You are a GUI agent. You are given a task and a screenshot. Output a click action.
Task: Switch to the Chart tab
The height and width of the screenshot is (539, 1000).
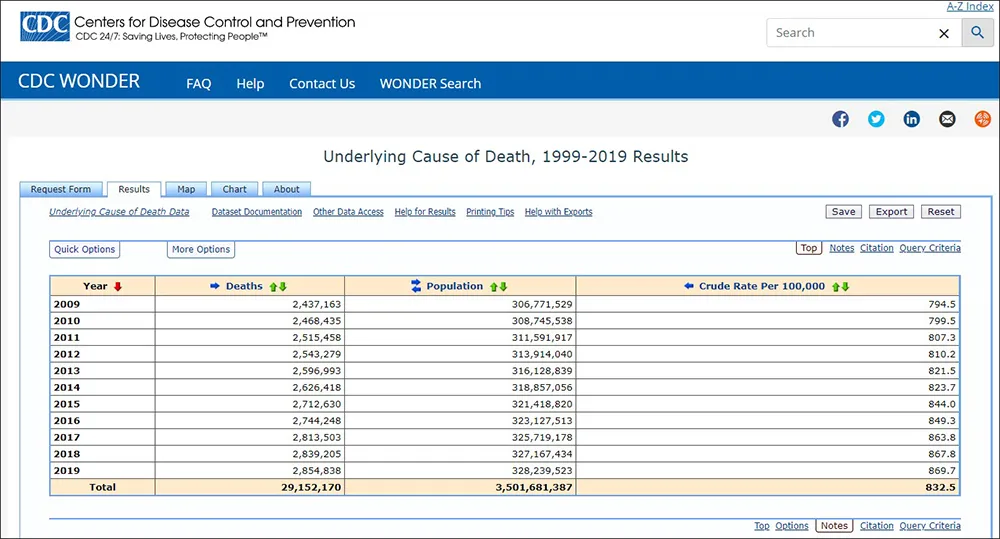[234, 189]
